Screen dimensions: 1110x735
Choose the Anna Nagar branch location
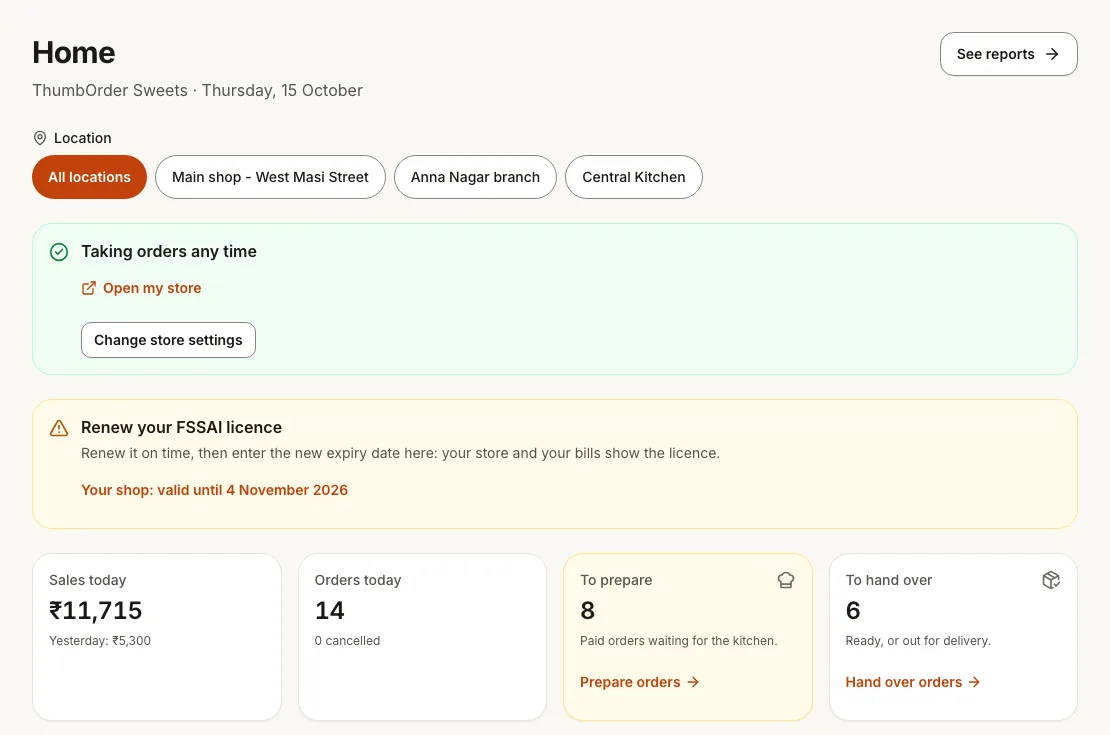pos(475,177)
